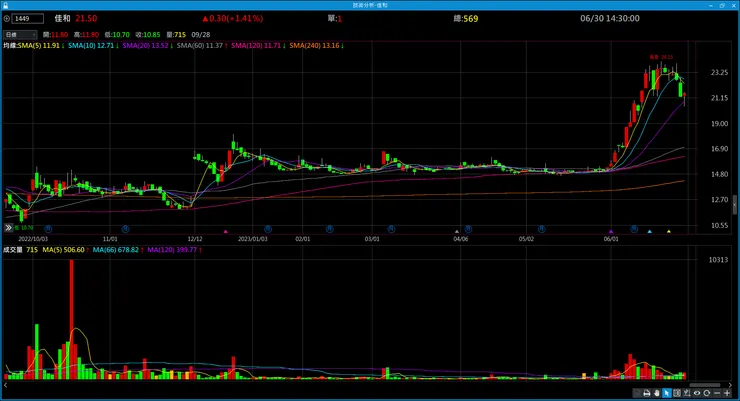Click the MA(66) 678.82 volume label
Image resolution: width=740 pixels, height=401 pixels.
pyautogui.click(x=118, y=250)
